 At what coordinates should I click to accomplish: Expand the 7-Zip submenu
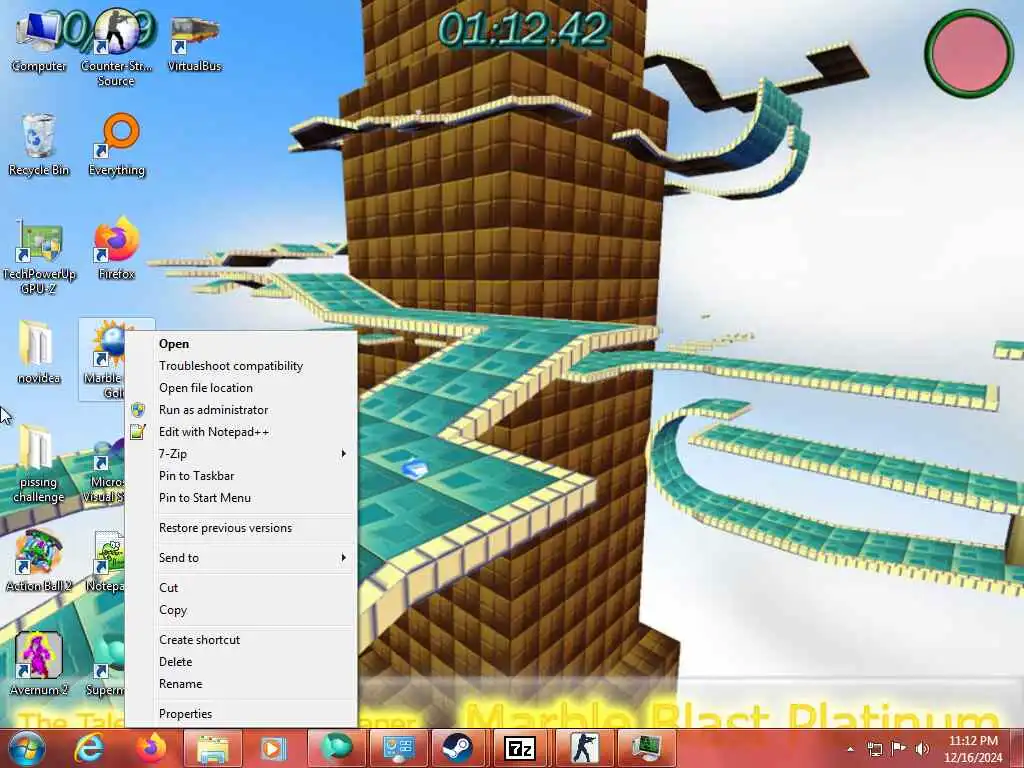click(x=240, y=454)
